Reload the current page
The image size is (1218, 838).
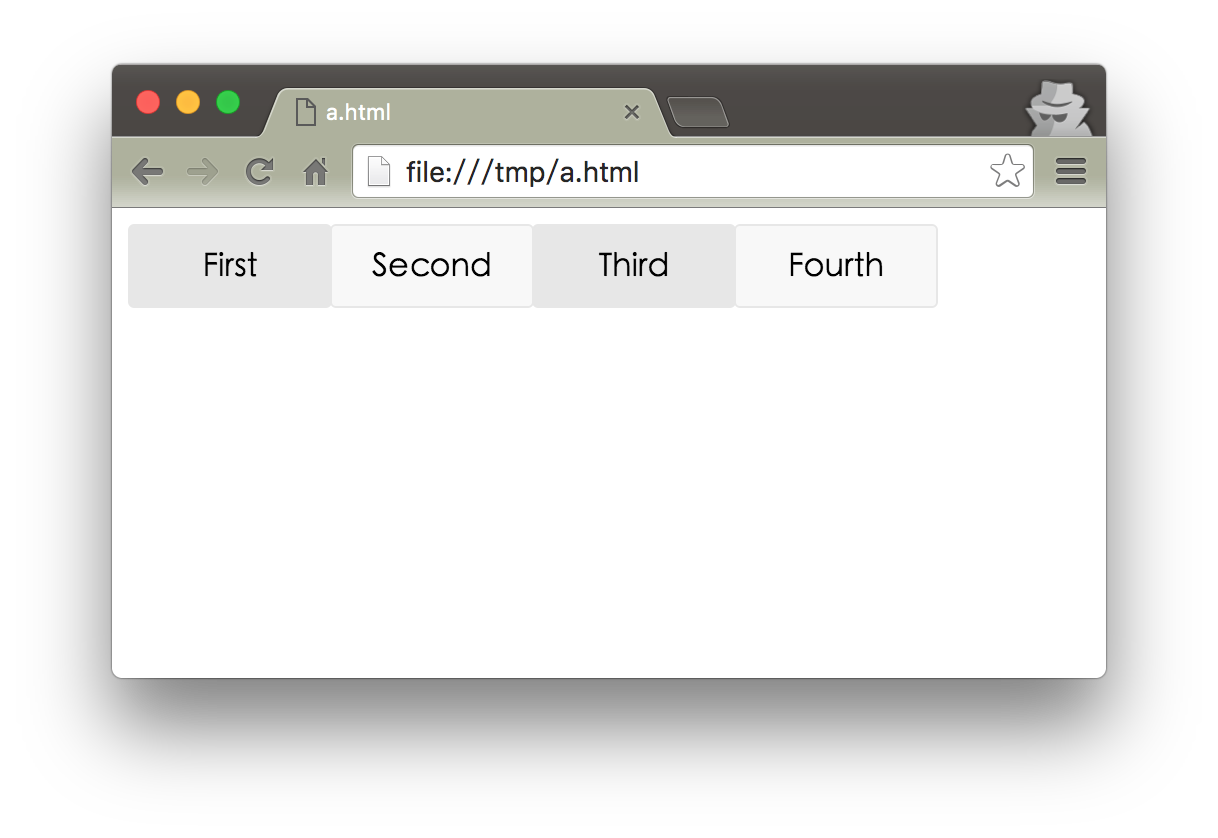click(x=260, y=172)
